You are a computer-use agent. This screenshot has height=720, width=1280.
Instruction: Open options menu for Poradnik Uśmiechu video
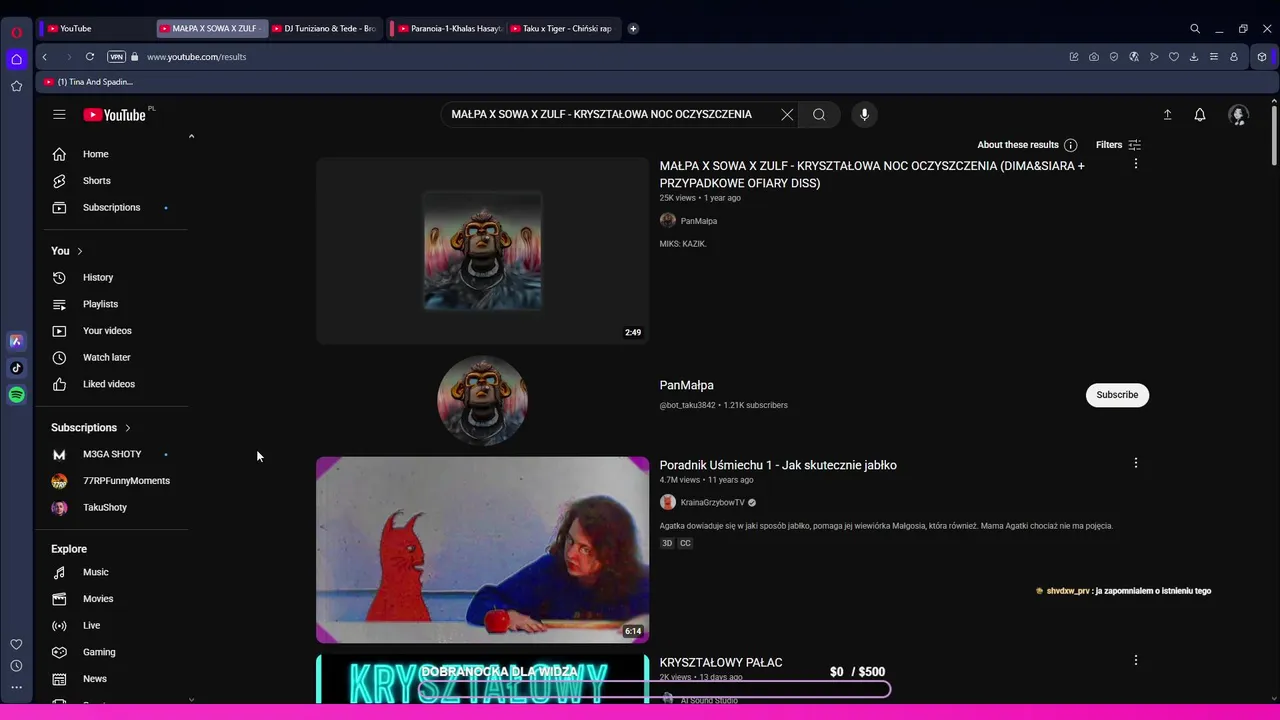click(1135, 463)
